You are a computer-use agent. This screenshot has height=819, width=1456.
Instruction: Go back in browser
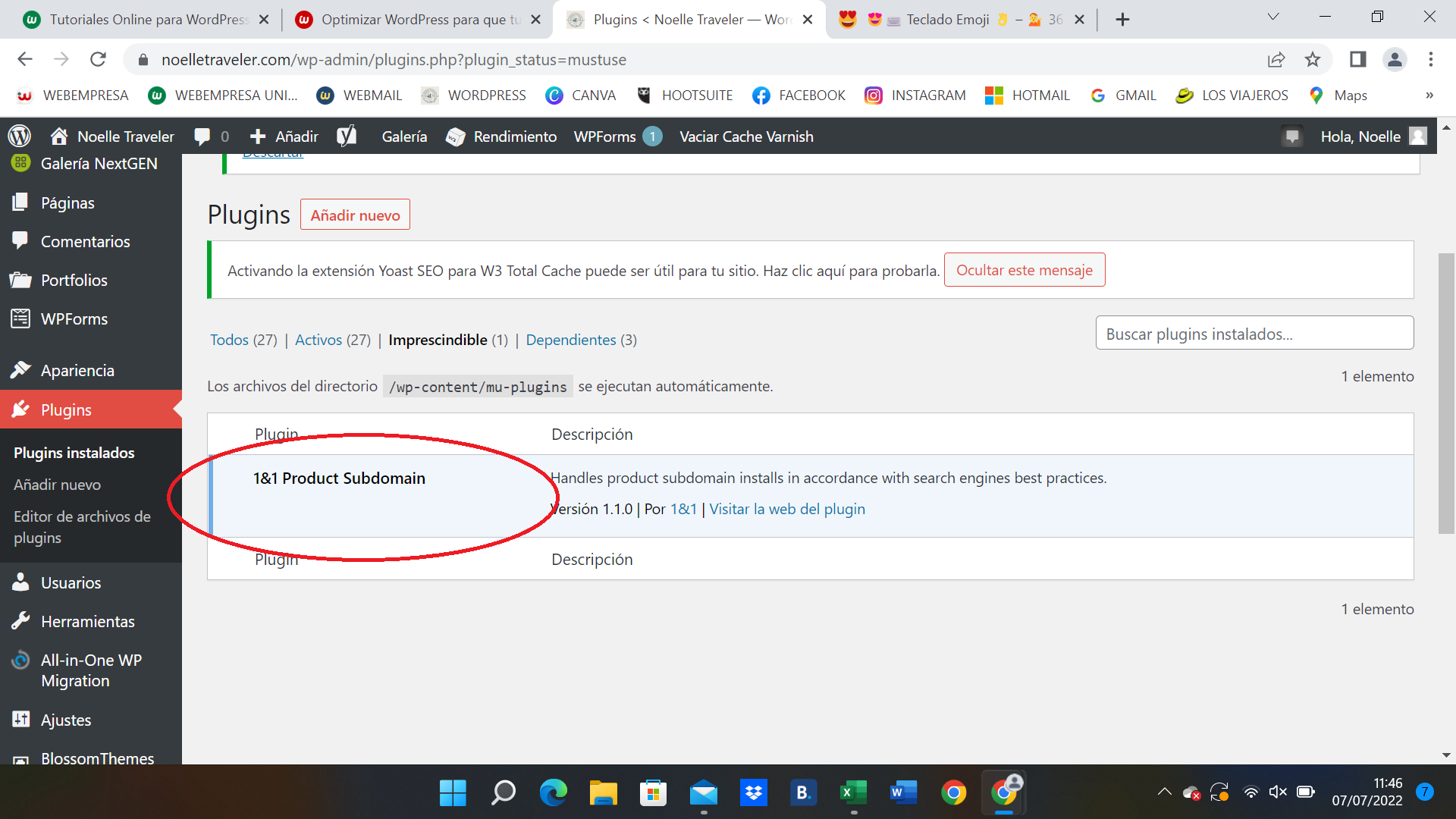tap(25, 59)
